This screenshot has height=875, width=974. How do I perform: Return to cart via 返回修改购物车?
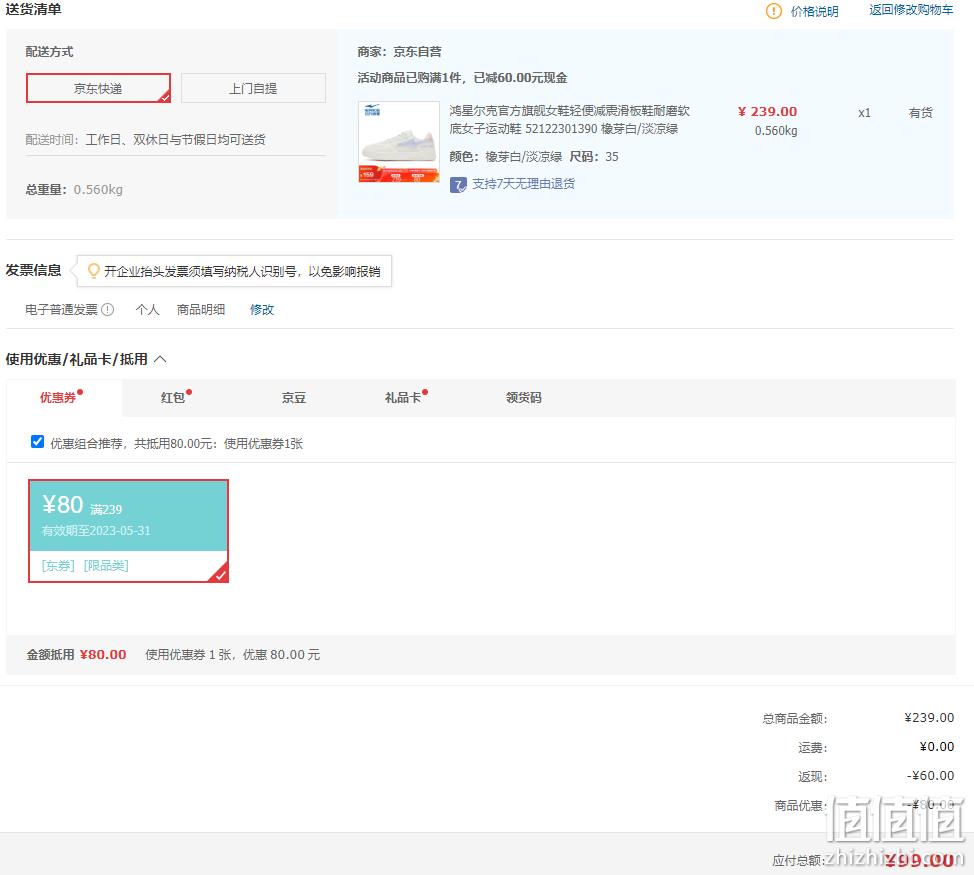[911, 10]
